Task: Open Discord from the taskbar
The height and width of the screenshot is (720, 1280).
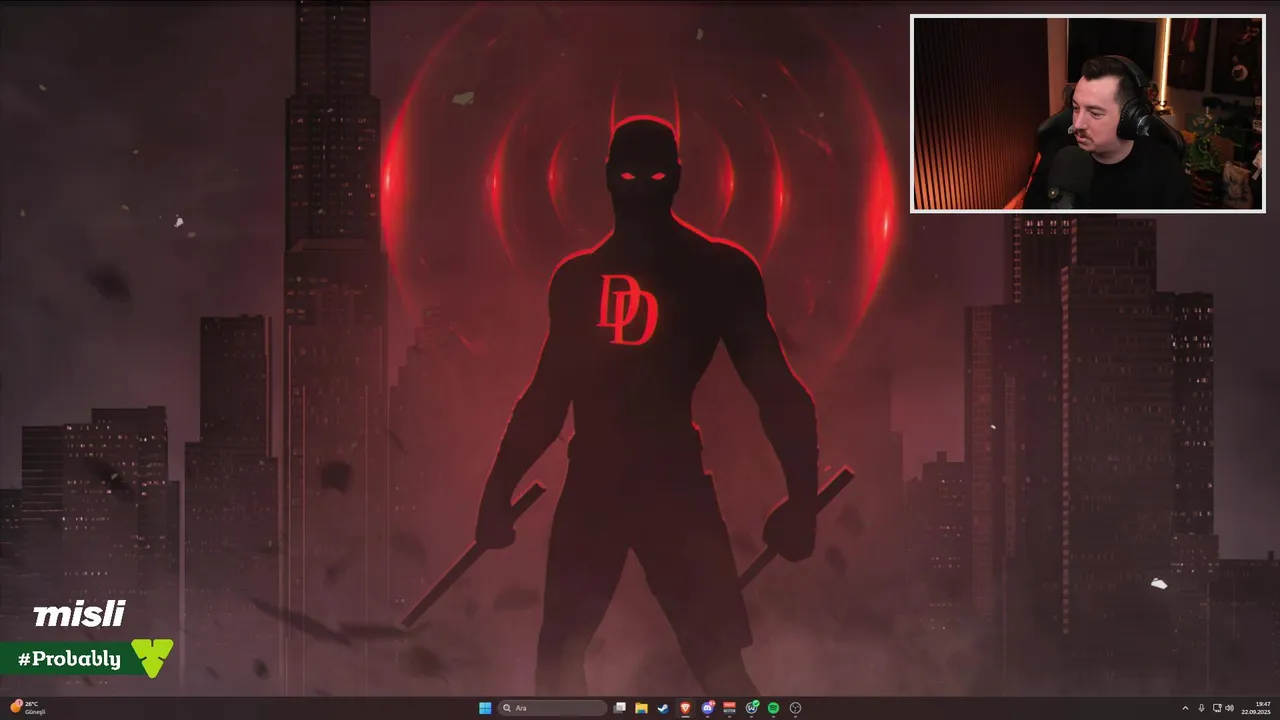Action: click(707, 708)
